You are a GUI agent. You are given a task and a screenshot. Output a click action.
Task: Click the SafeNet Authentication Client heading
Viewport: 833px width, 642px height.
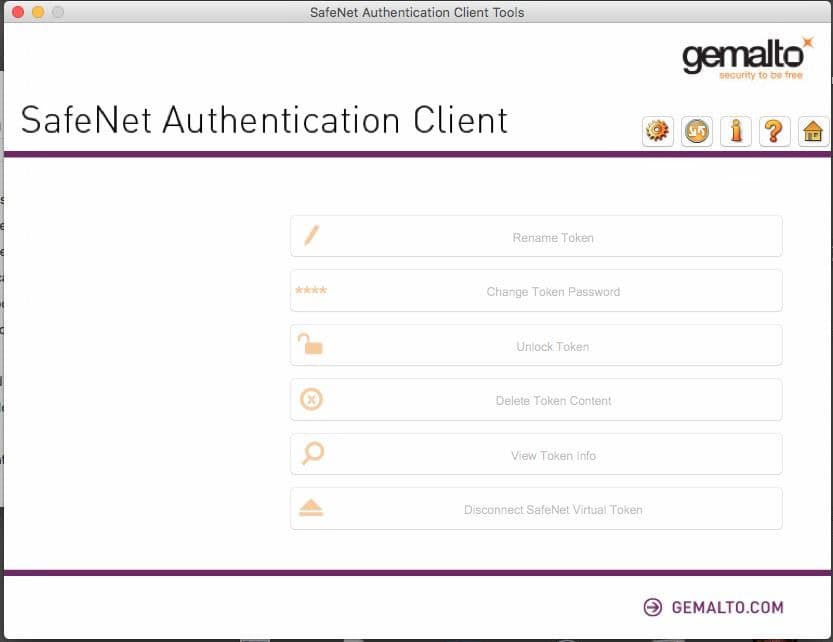click(x=264, y=120)
